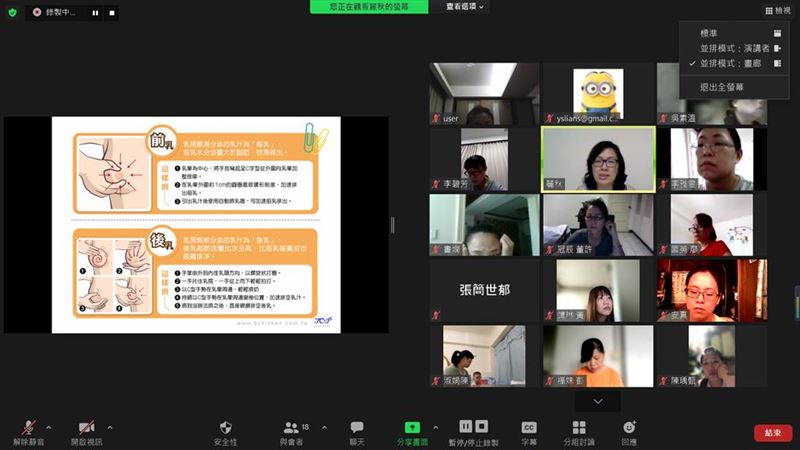Image resolution: width=800 pixels, height=450 pixels.
Task: Click the green 分享畫面 share screen icon
Action: point(412,428)
